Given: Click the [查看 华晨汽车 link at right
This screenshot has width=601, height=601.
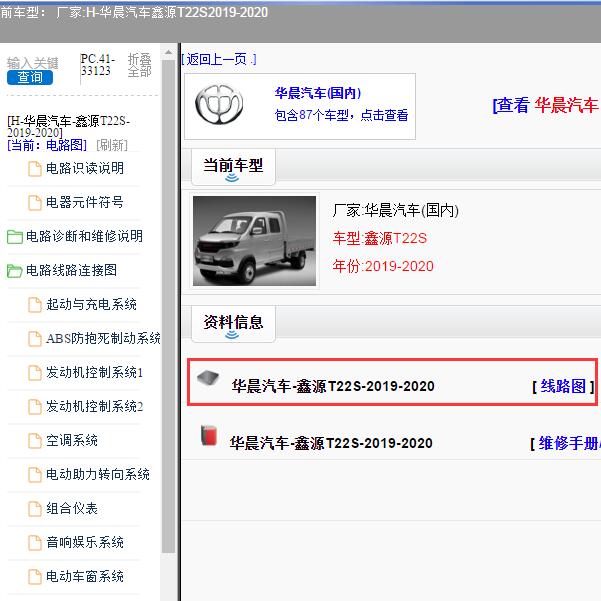Looking at the screenshot, I should (546, 105).
